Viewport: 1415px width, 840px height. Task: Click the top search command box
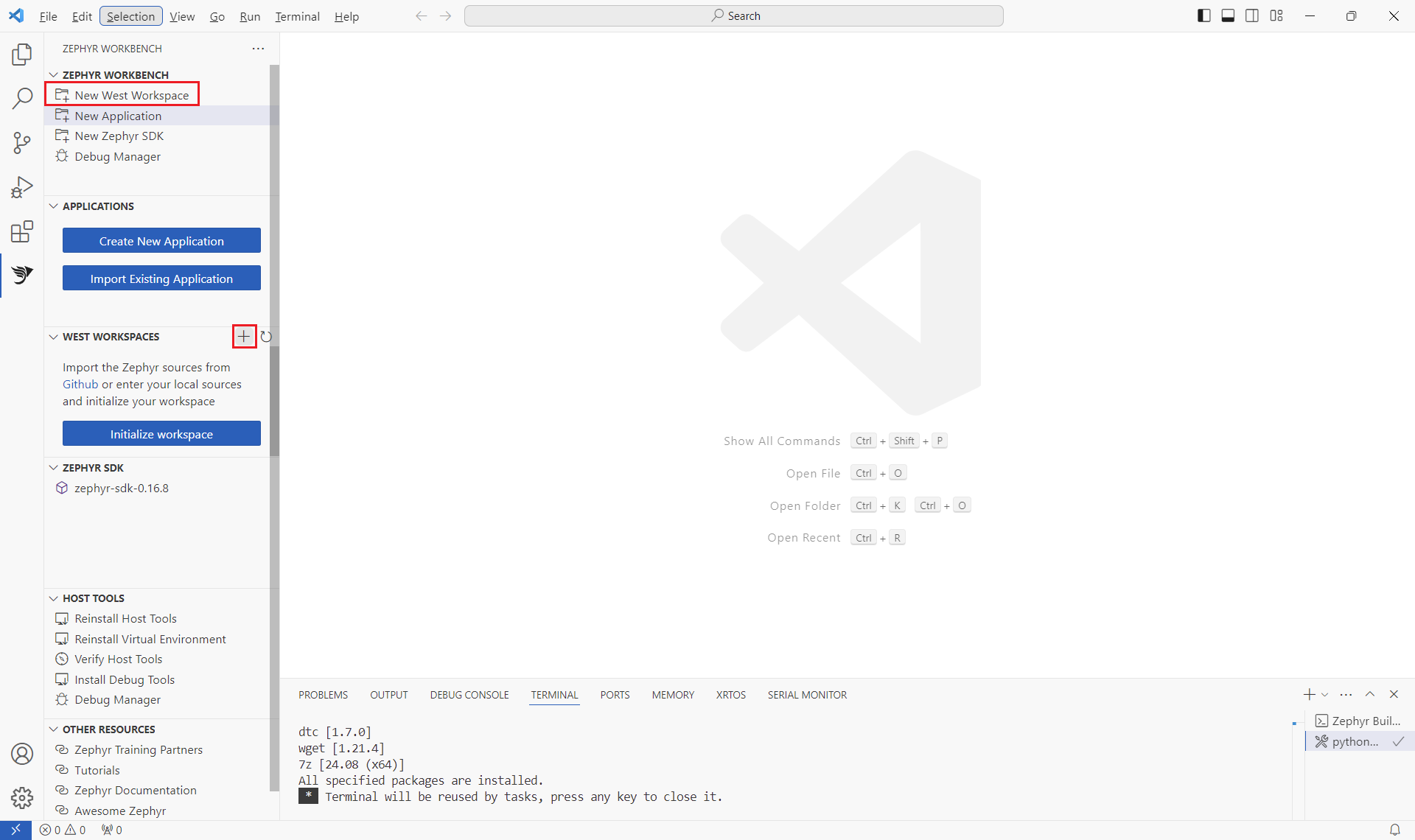(733, 15)
